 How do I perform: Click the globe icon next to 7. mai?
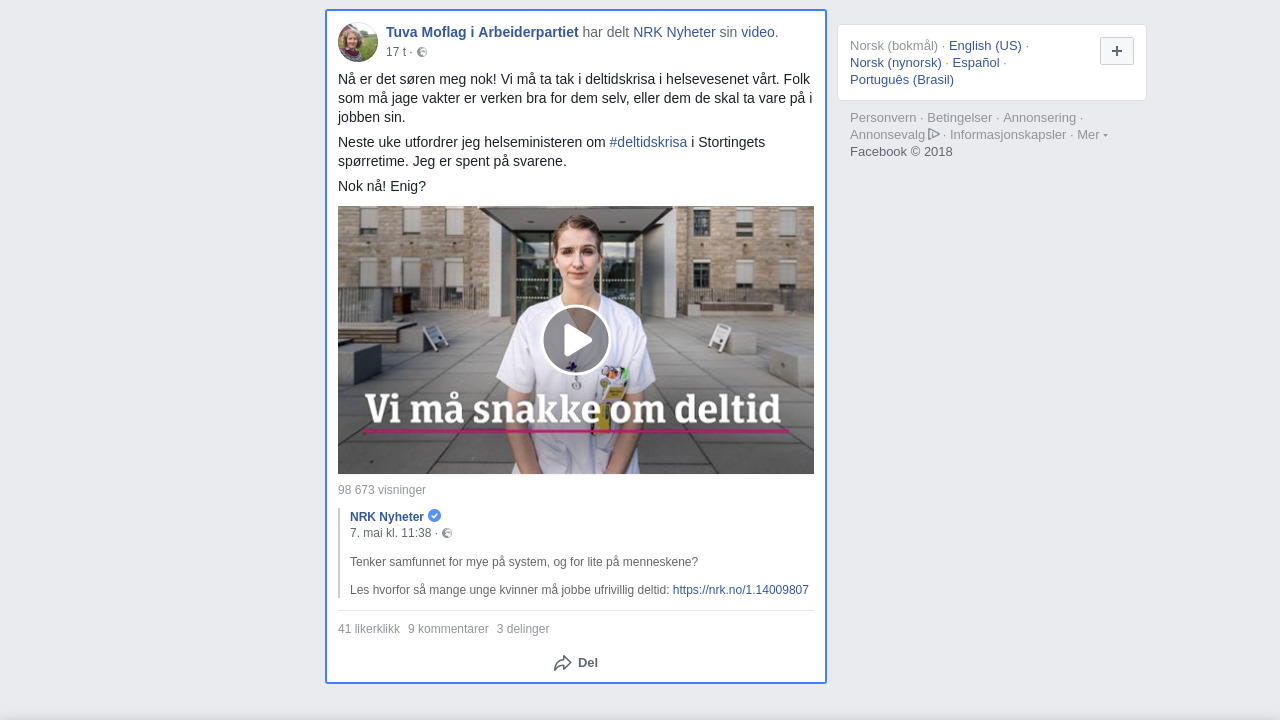[x=447, y=533]
